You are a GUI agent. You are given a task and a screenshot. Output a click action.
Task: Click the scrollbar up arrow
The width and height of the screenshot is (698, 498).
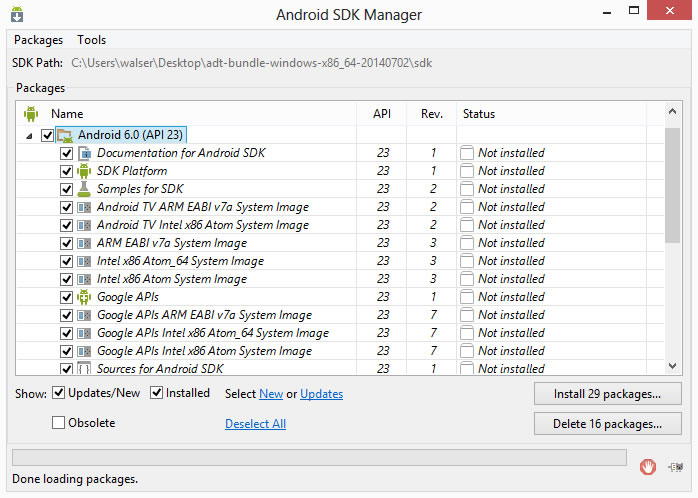click(x=672, y=111)
